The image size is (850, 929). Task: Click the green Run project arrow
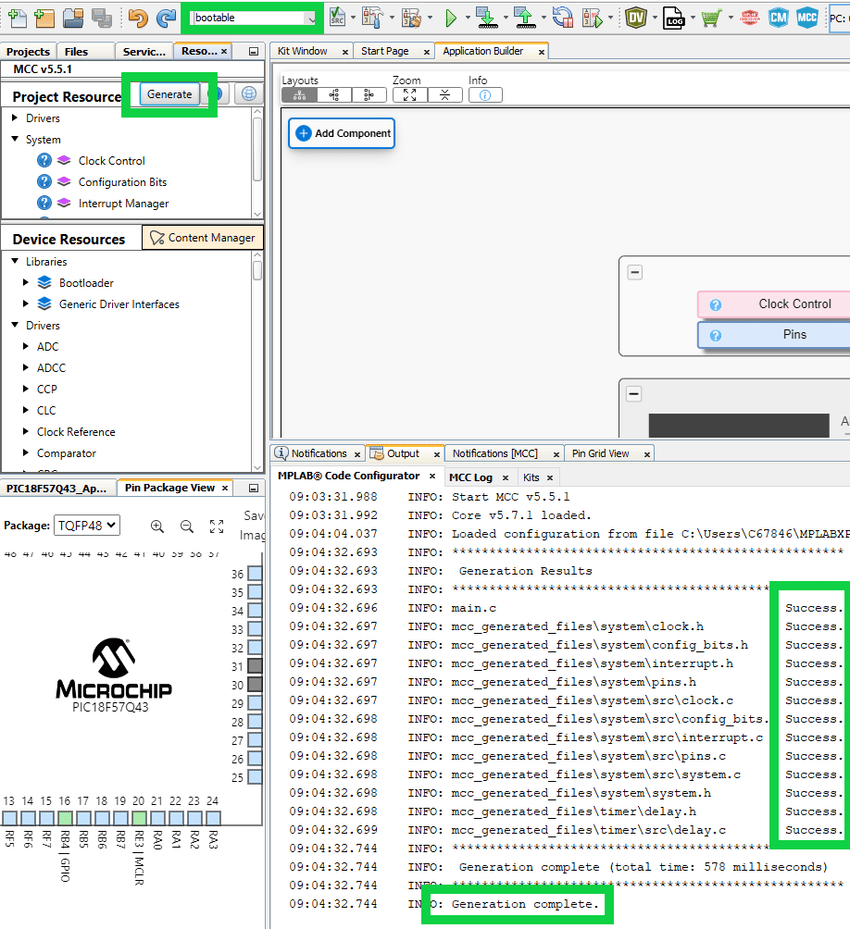451,17
